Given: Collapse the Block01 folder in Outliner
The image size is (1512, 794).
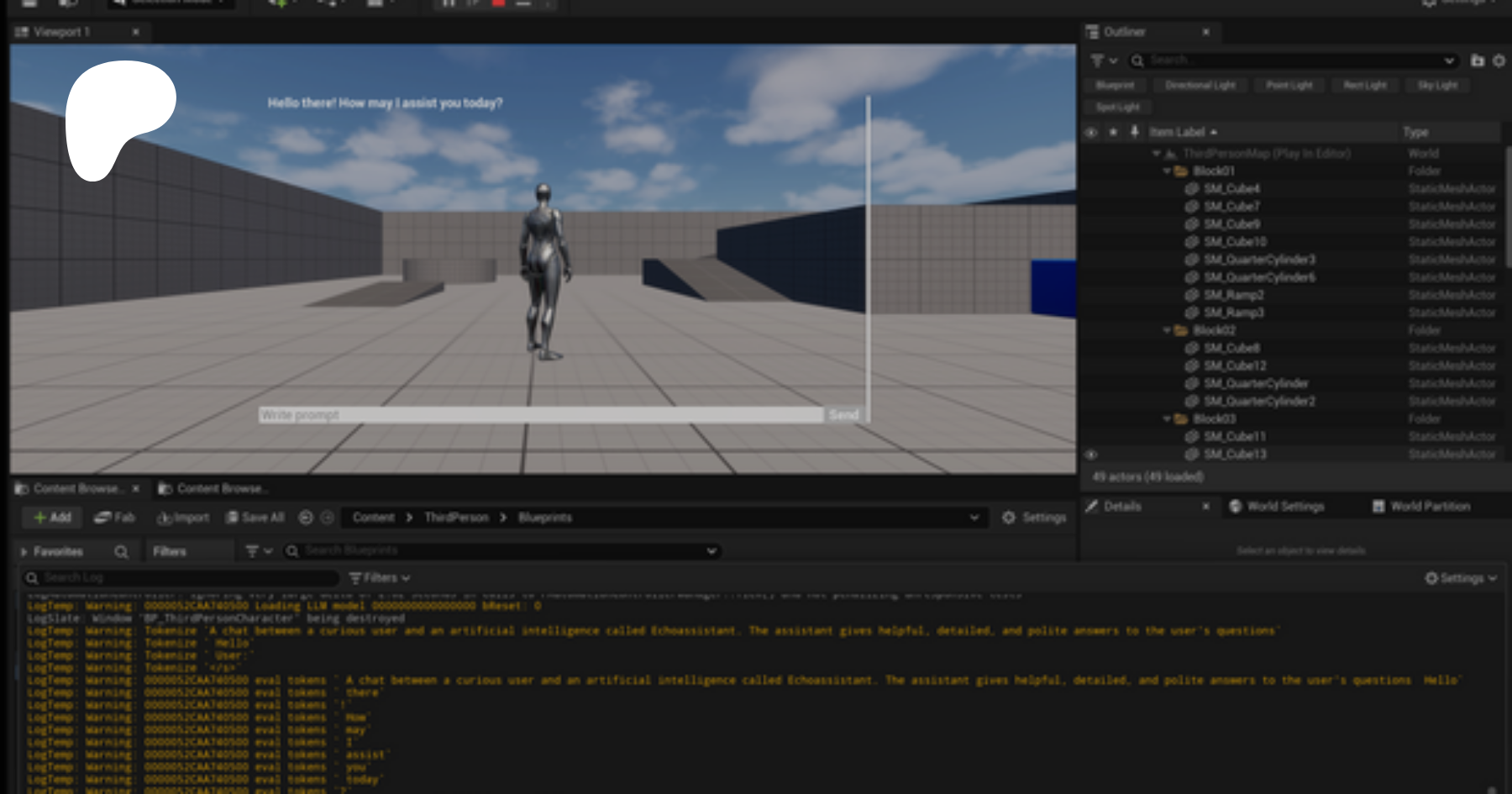Looking at the screenshot, I should tap(1167, 171).
